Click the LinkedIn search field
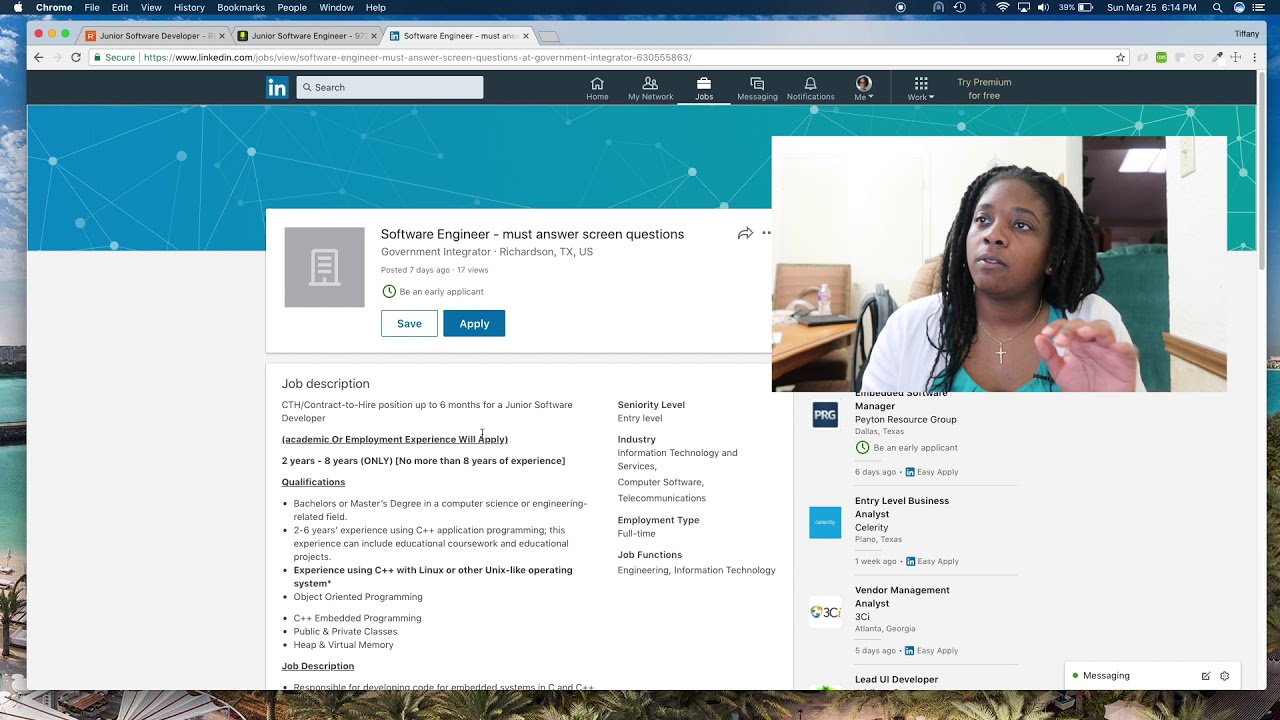The image size is (1280, 720). pos(389,87)
